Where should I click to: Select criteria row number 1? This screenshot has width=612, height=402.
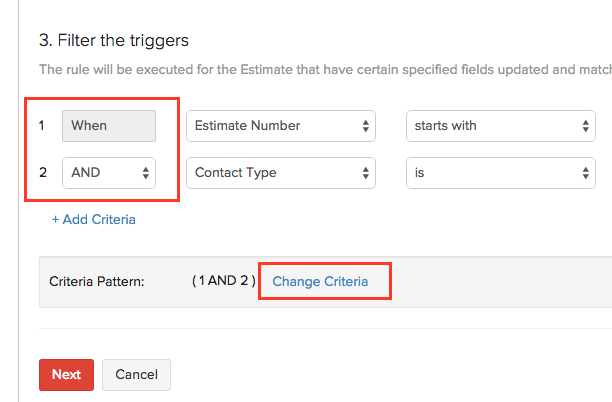[x=42, y=126]
